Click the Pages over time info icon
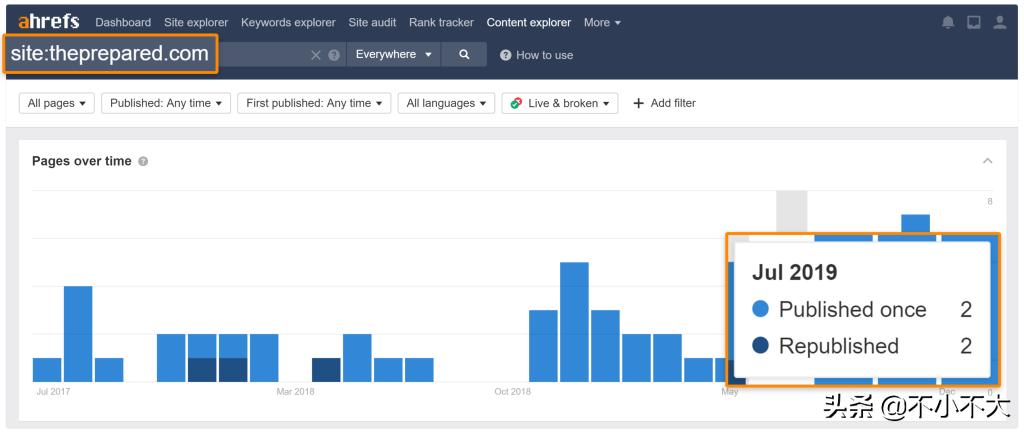Screen dimensions: 1024x433 [143, 161]
